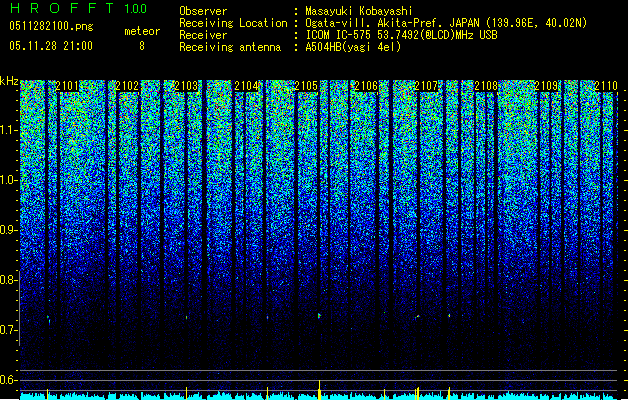Screen dimensions: 629x400
Task: Click the 1.0 kHz frequency axis label
Action: click(x=9, y=181)
